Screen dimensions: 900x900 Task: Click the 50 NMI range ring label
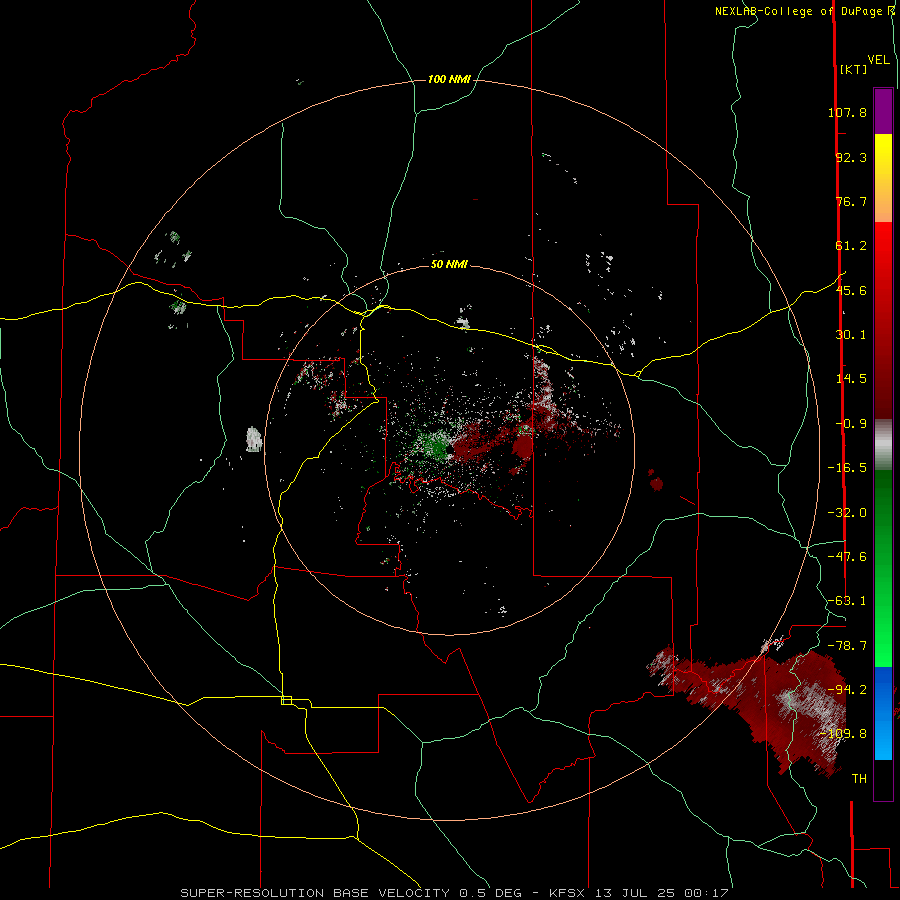coord(449,264)
